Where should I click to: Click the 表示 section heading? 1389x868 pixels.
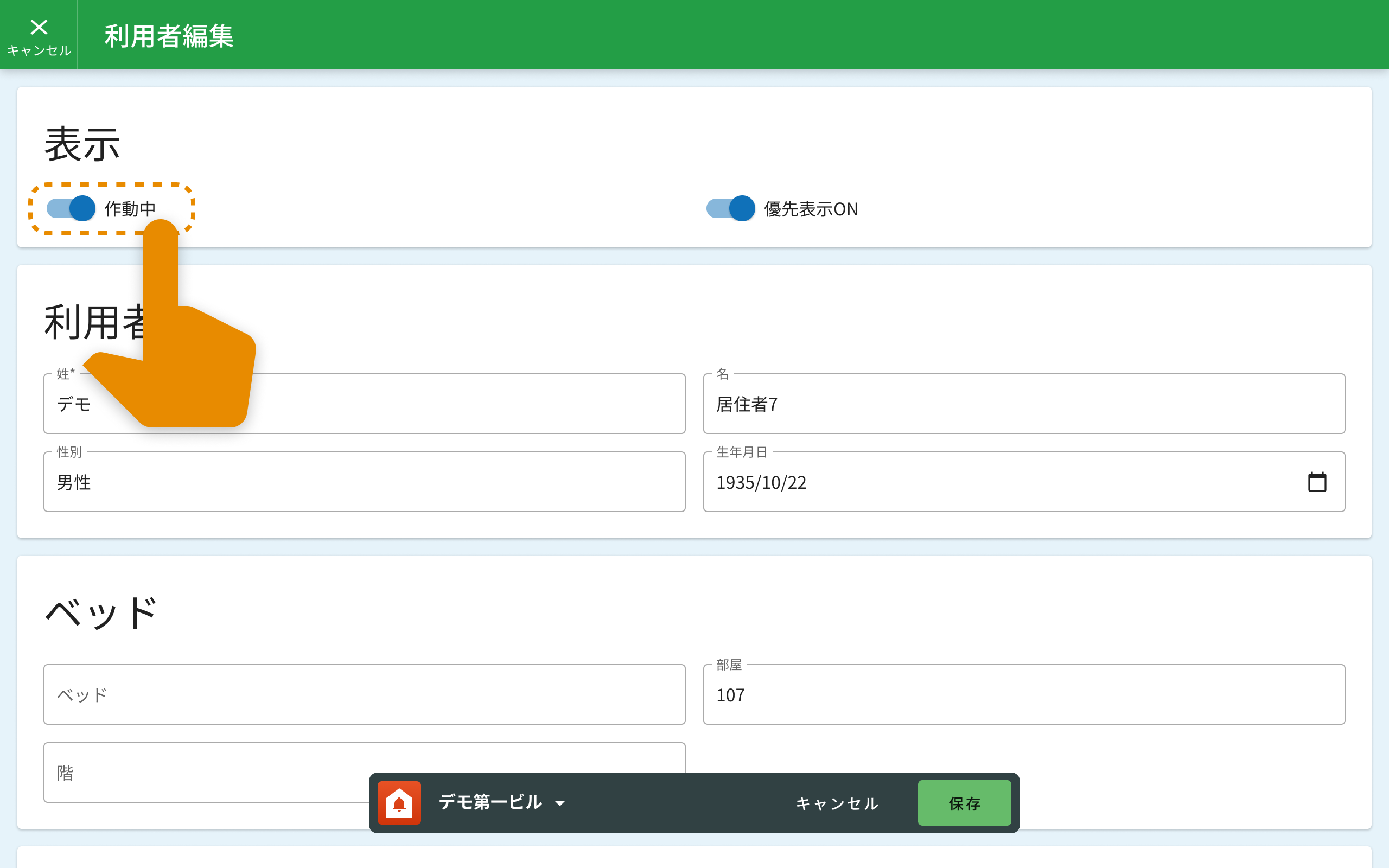[82, 144]
